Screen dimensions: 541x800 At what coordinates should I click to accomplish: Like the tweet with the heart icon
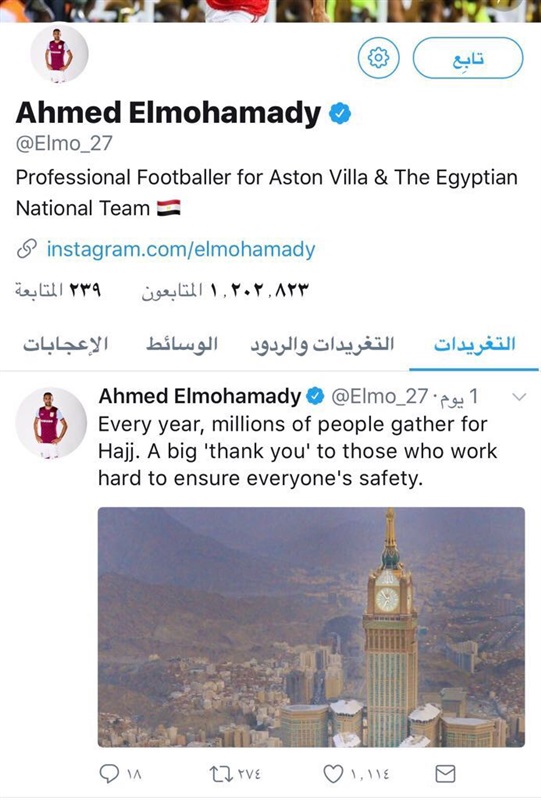click(333, 774)
